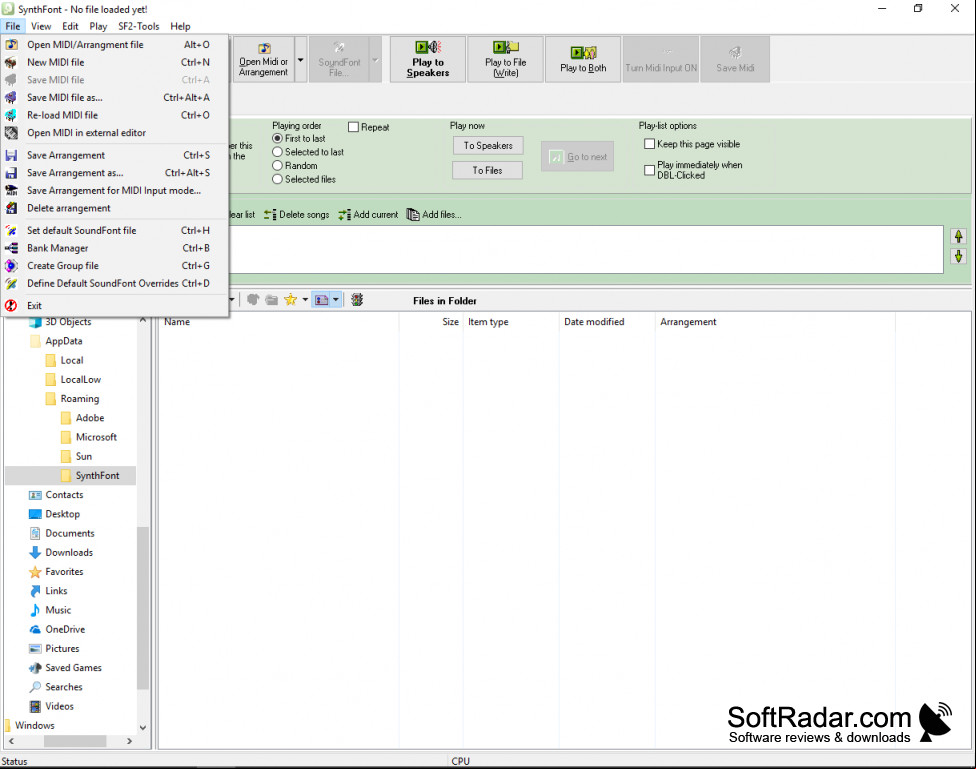This screenshot has width=976, height=769.
Task: Click the Save Arrangement as icon
Action: pos(11,173)
